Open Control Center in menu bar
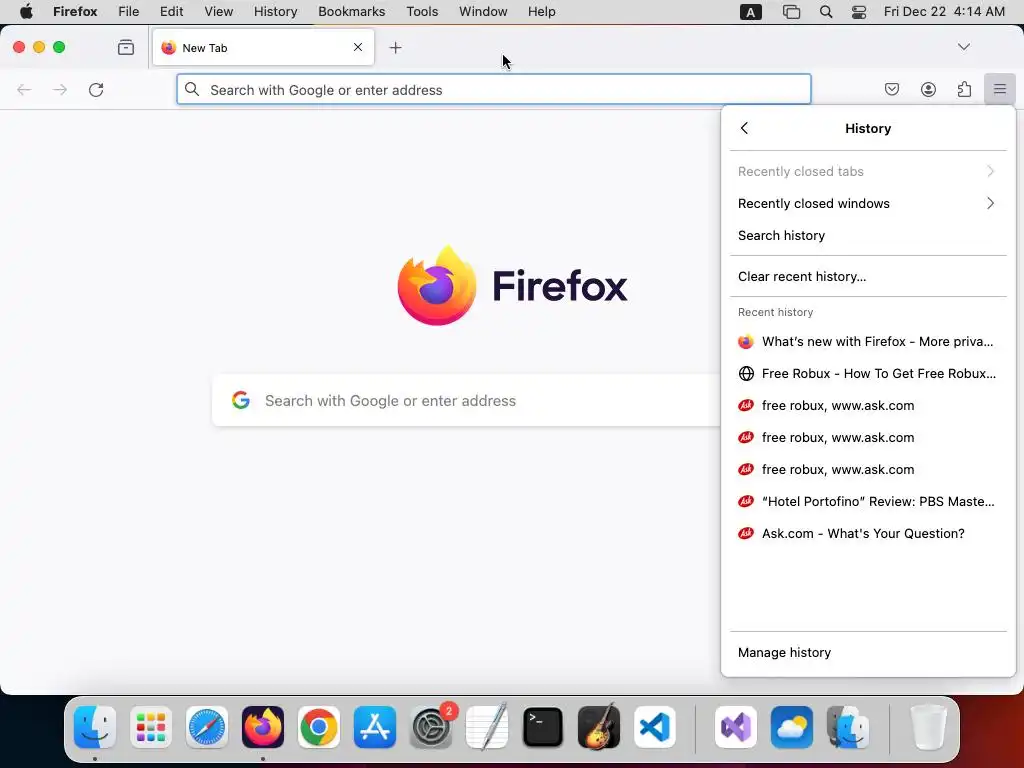The height and width of the screenshot is (768, 1024). click(859, 12)
